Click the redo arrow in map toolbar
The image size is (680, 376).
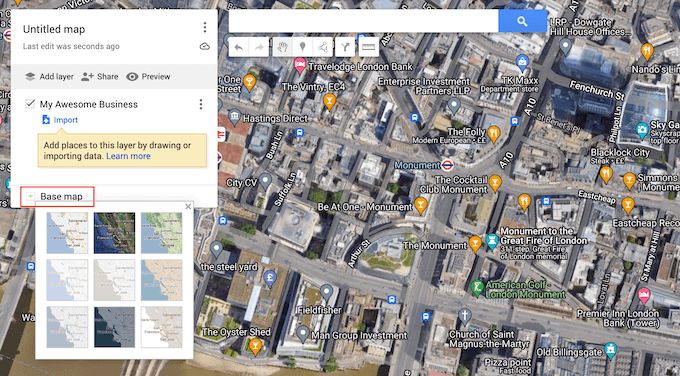point(258,47)
